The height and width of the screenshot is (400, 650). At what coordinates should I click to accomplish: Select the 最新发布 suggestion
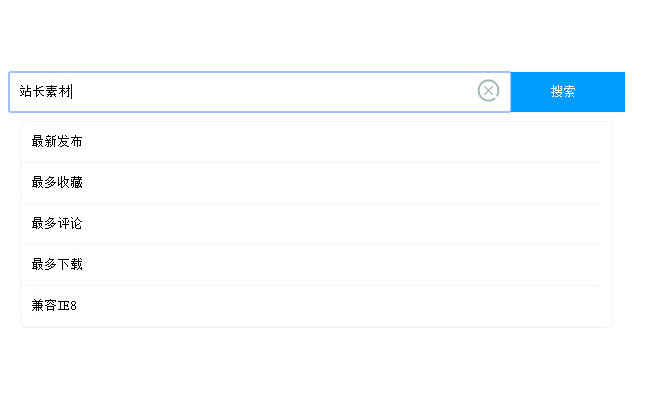click(x=58, y=142)
